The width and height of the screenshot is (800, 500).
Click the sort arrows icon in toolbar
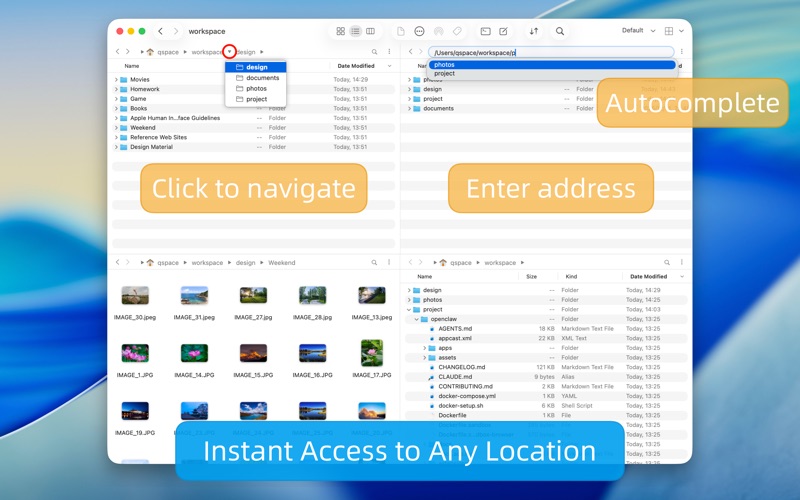[534, 31]
